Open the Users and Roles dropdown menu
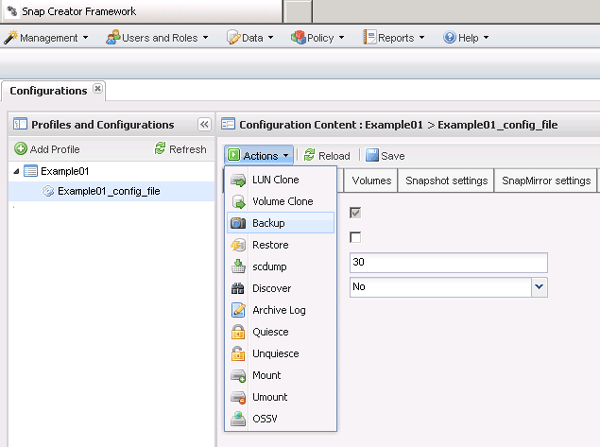Screen dimensions: 600x447 [157, 38]
